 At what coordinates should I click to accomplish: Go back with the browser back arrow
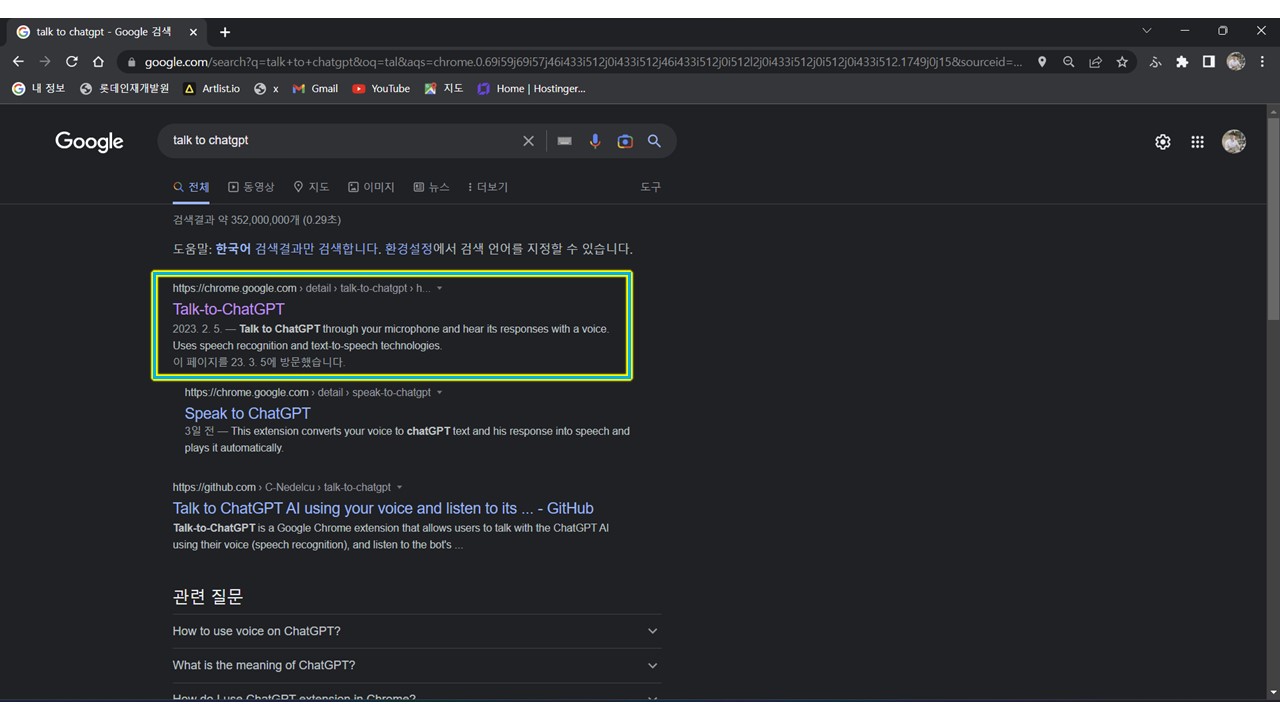18,62
